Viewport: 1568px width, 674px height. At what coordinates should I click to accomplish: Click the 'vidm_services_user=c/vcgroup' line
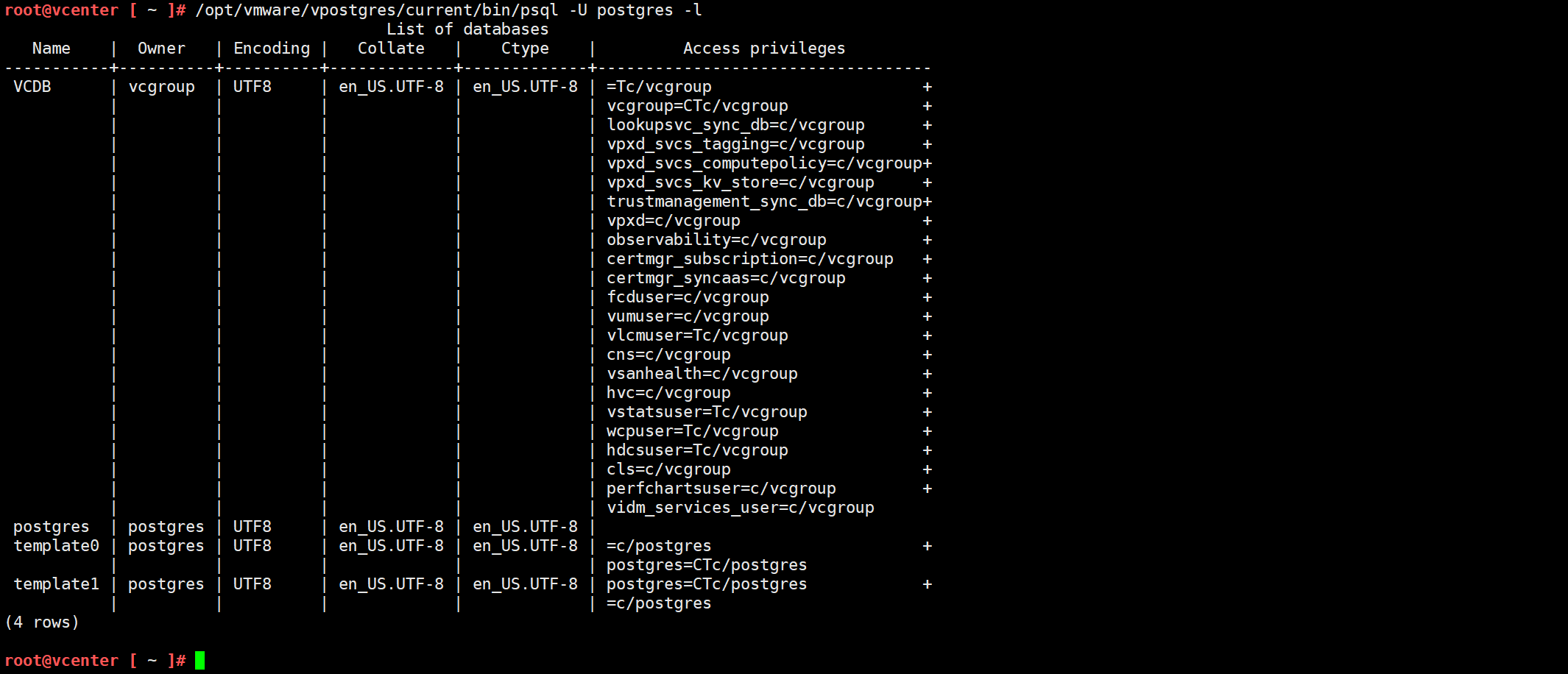click(741, 508)
